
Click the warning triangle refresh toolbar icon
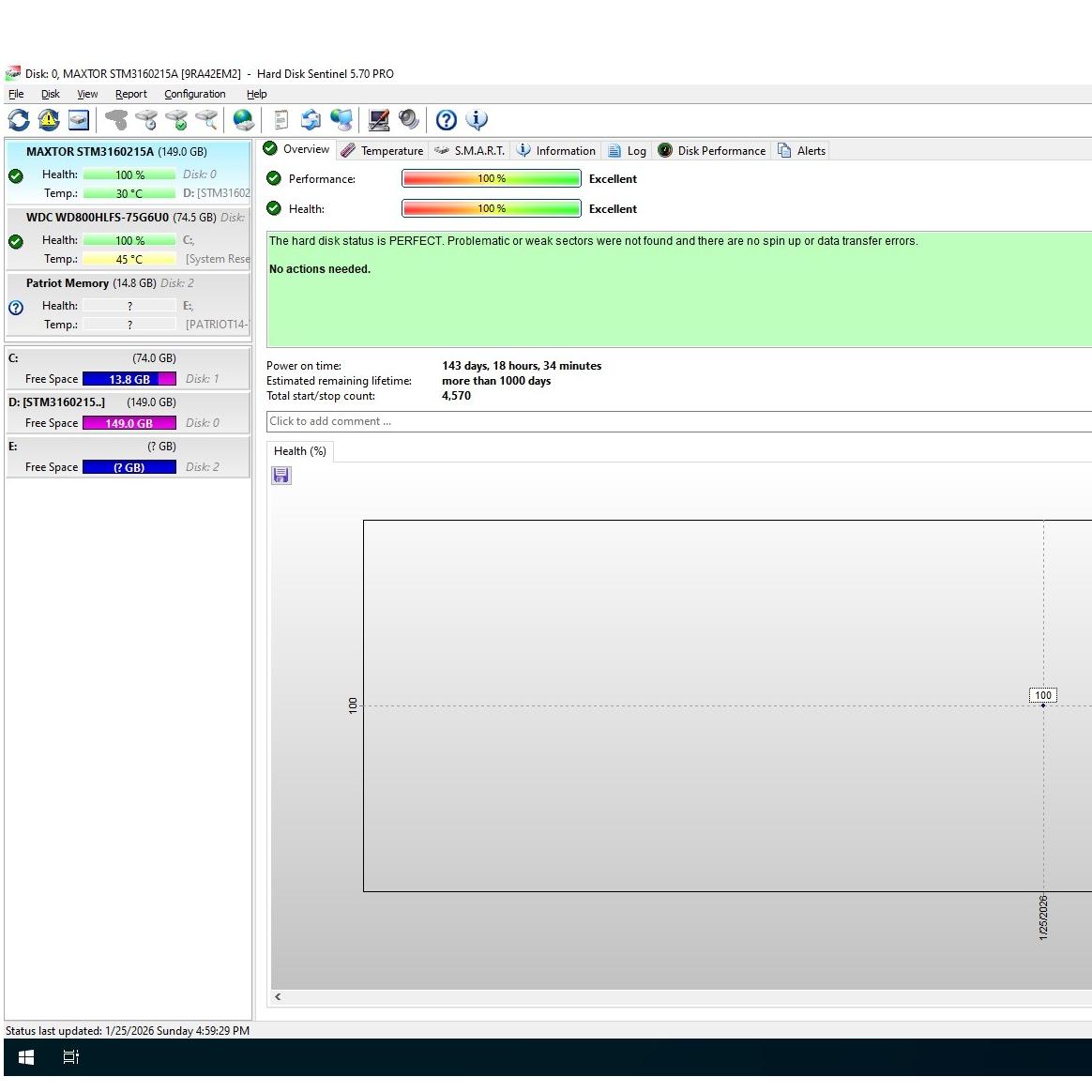coord(49,120)
